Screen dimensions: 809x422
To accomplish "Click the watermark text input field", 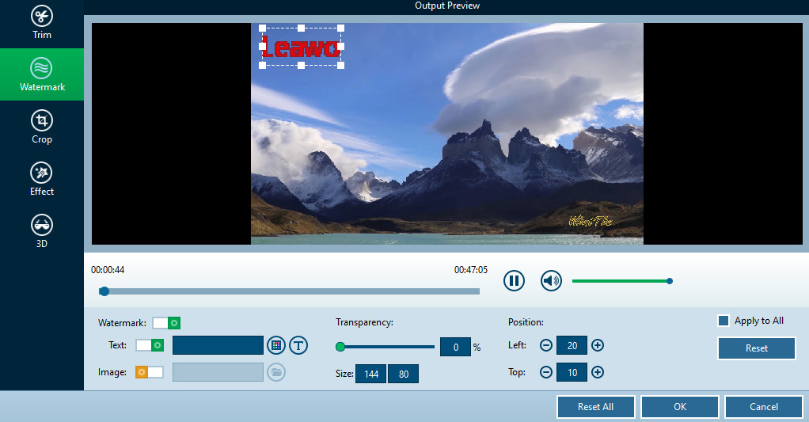I will (218, 345).
